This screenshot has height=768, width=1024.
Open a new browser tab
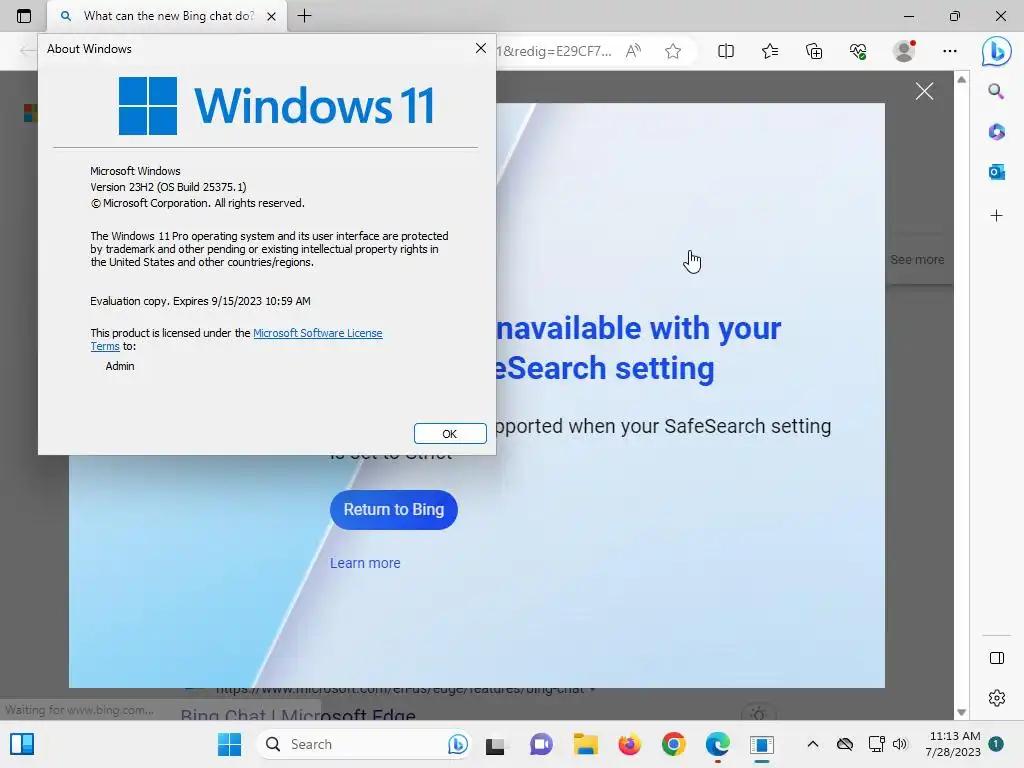click(304, 16)
